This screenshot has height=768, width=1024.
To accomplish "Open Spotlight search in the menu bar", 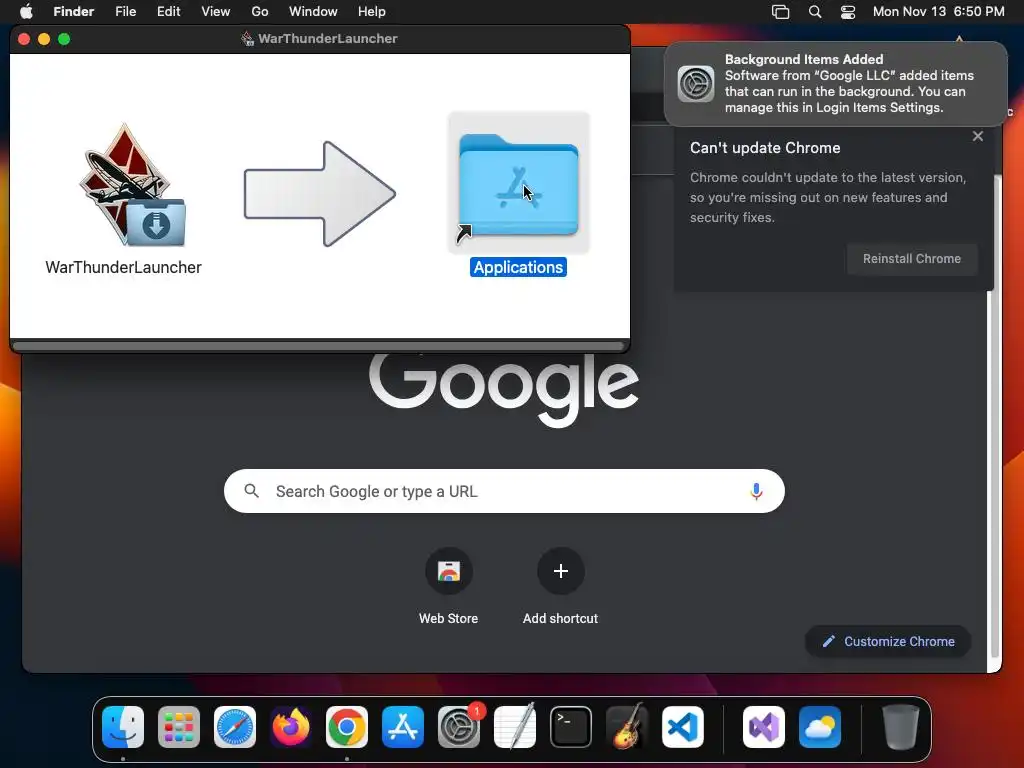I will 814,12.
